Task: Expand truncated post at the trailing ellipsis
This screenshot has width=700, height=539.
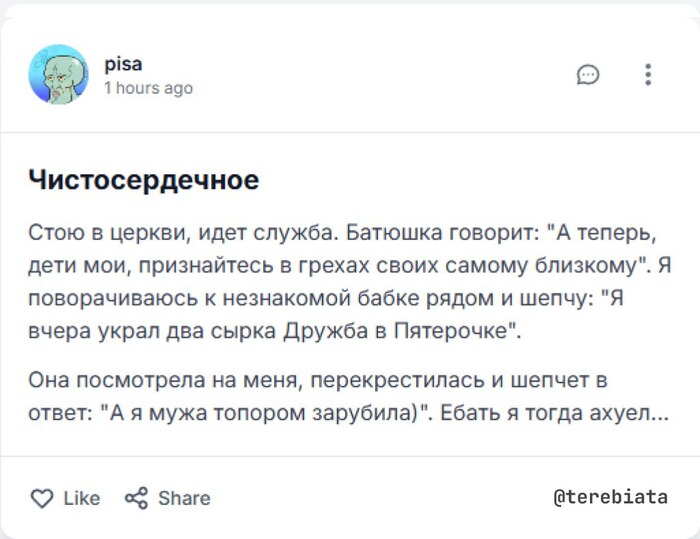Action: pos(660,412)
